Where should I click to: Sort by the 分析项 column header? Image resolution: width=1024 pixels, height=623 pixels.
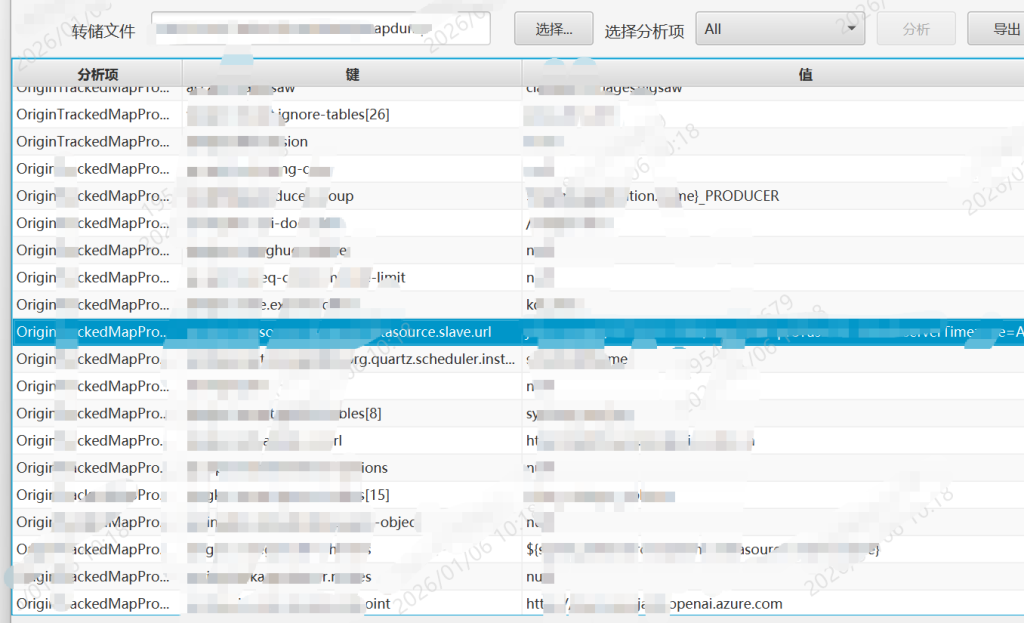[x=97, y=74]
